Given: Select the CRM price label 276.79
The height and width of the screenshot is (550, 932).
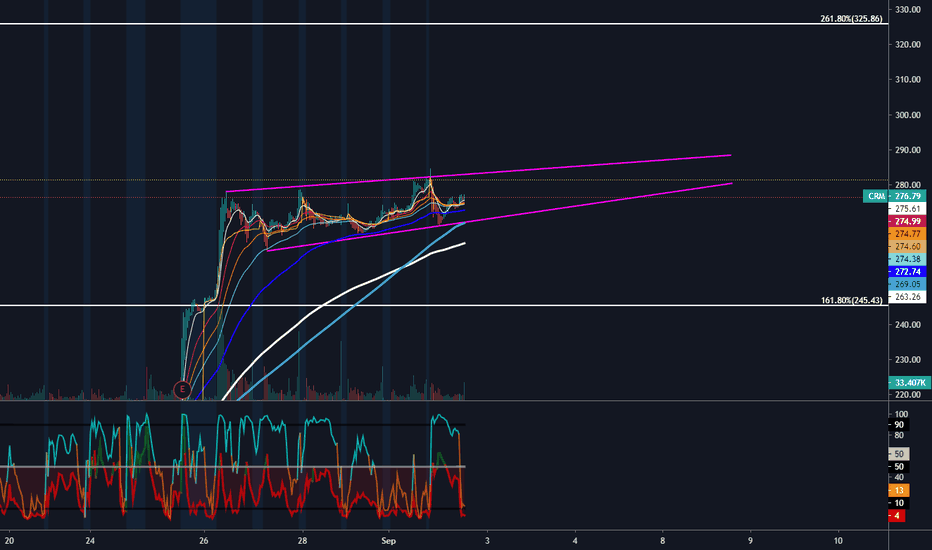Looking at the screenshot, I should (x=893, y=196).
